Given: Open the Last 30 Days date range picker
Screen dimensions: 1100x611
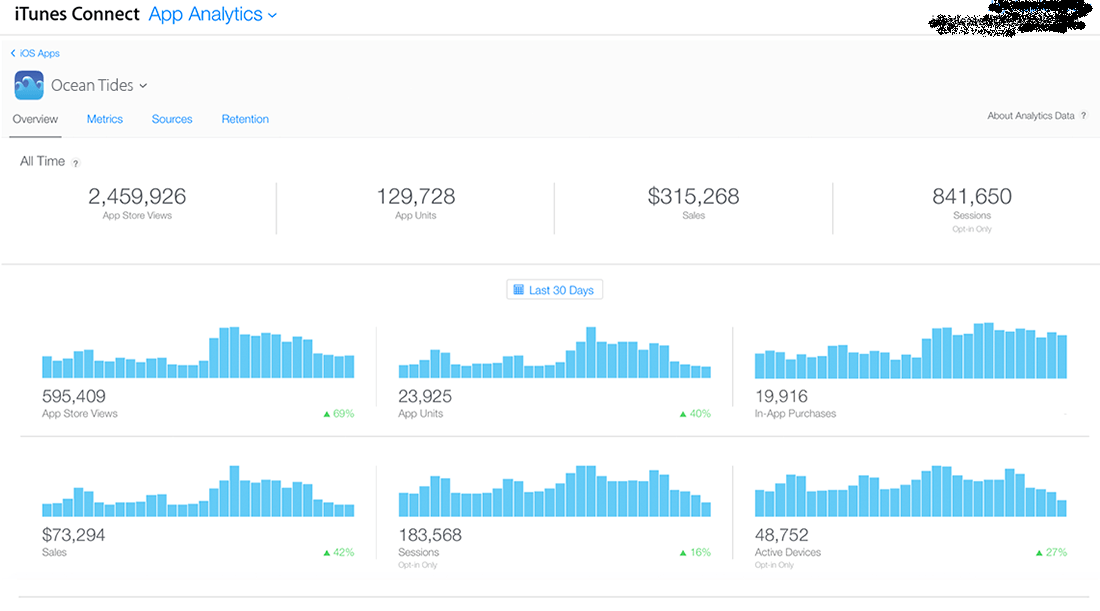Looking at the screenshot, I should [554, 290].
